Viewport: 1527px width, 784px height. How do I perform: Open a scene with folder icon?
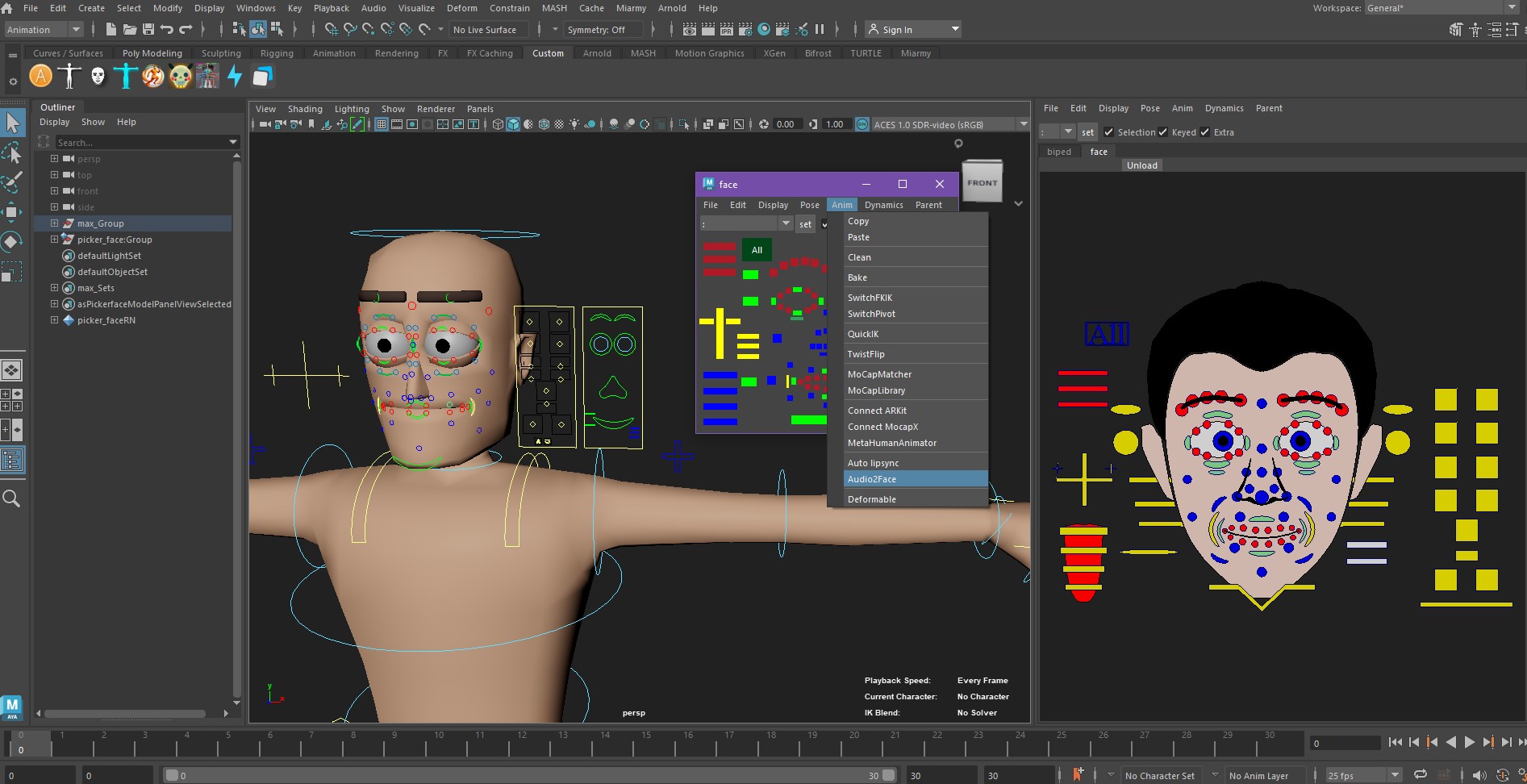[129, 30]
